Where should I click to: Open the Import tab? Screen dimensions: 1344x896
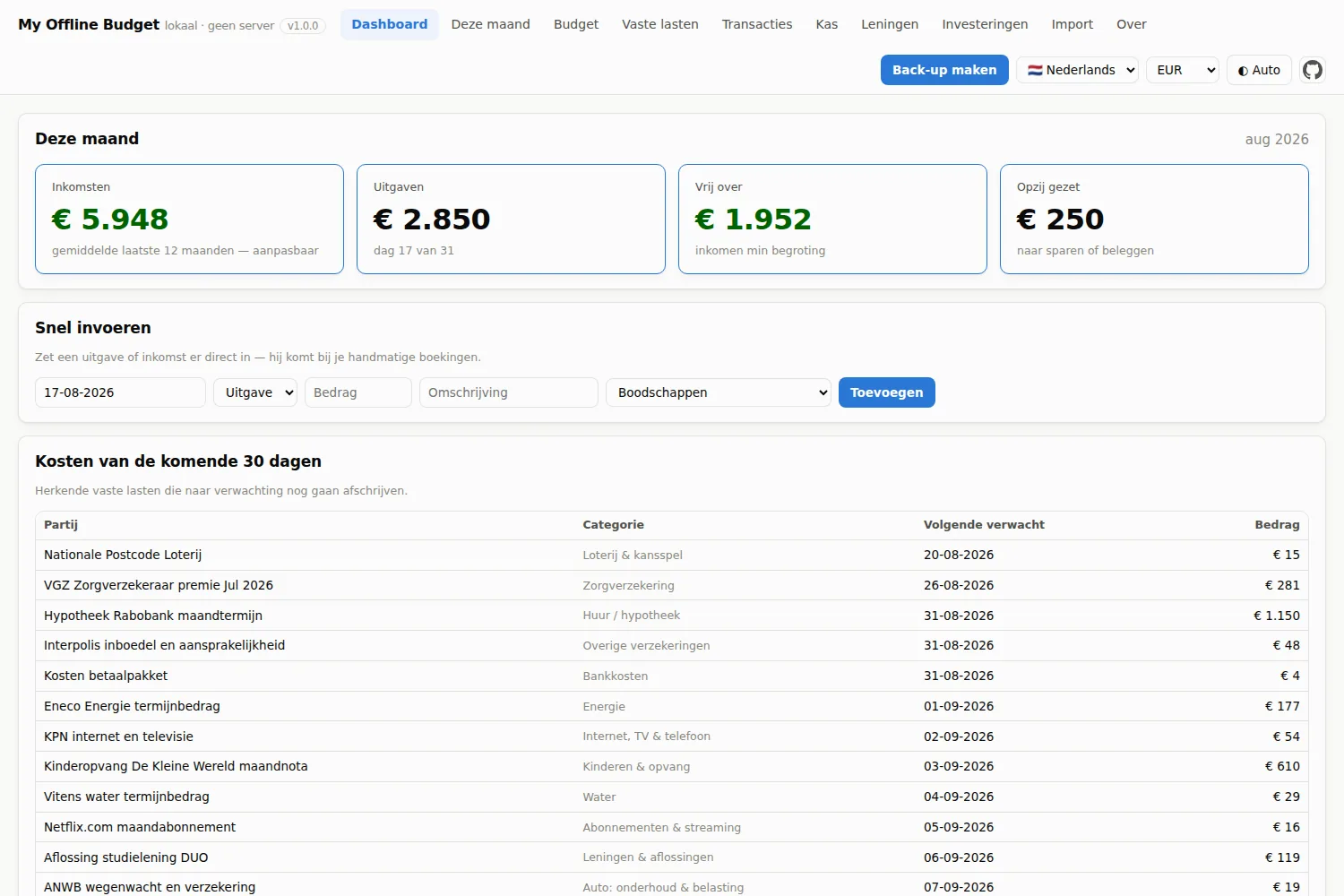pos(1073,24)
